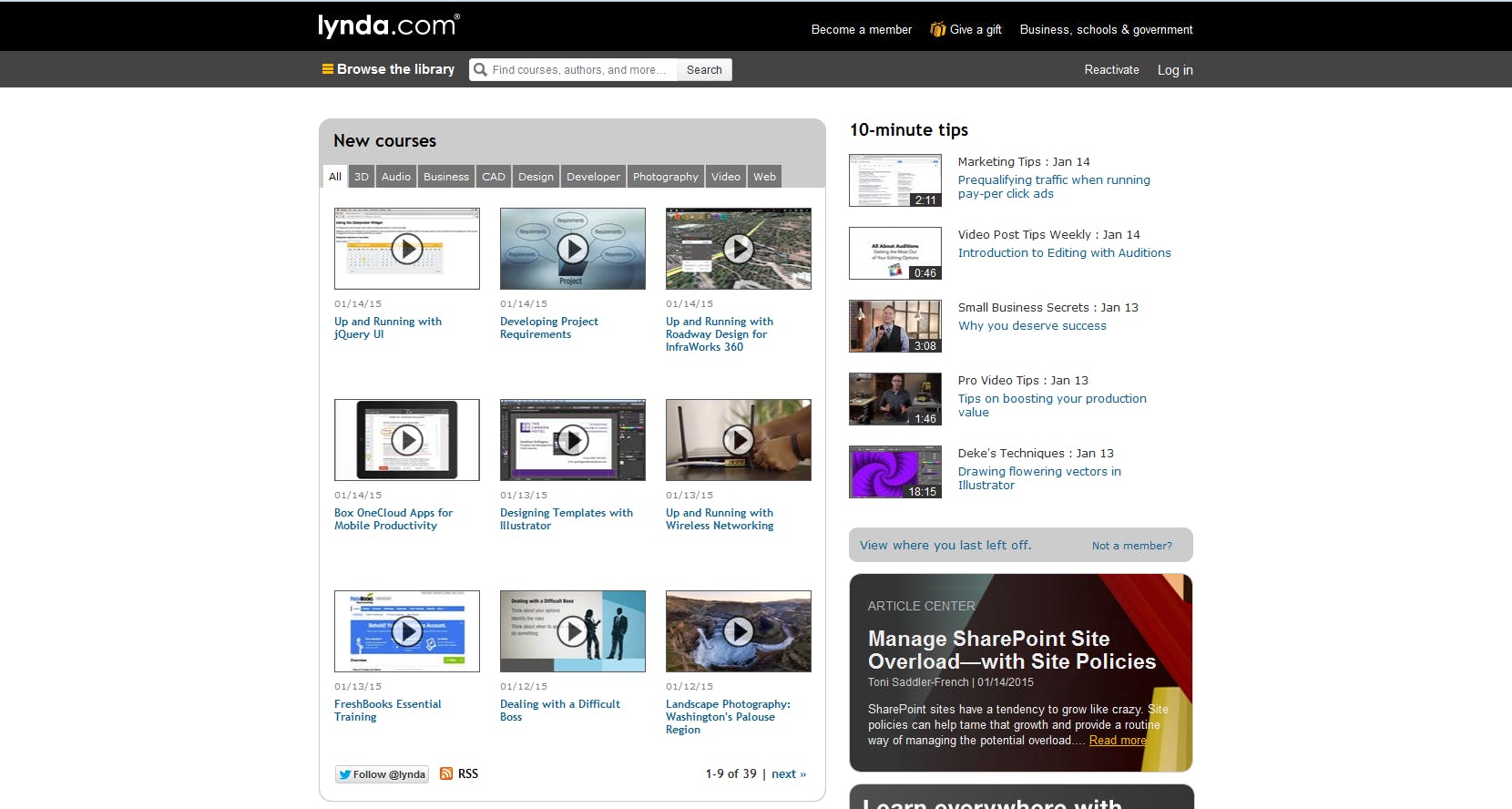Play the Wireless Networking course thumbnail
The width and height of the screenshot is (1512, 809).
coord(739,440)
